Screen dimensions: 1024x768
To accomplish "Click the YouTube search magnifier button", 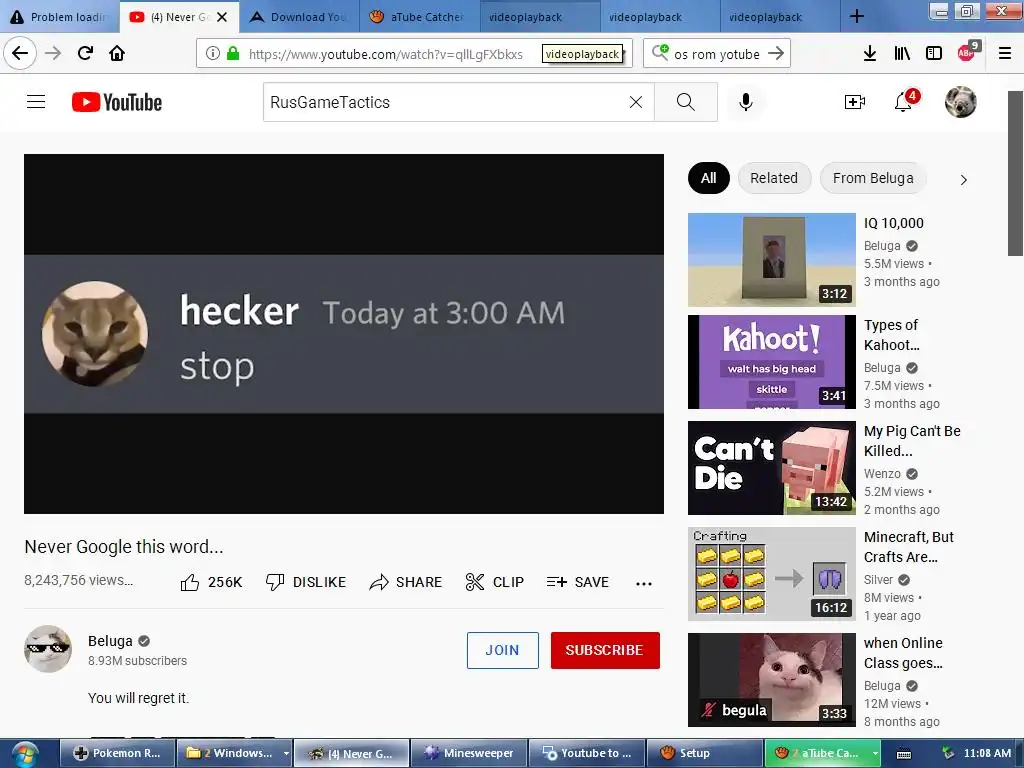I will (686, 102).
